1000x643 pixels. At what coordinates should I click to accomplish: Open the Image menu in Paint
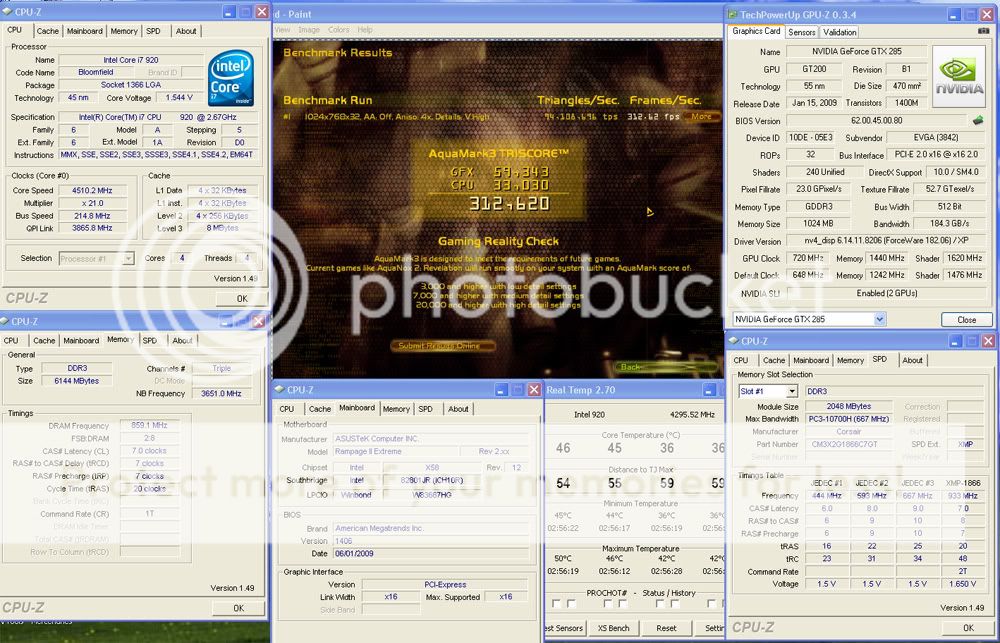tap(309, 29)
